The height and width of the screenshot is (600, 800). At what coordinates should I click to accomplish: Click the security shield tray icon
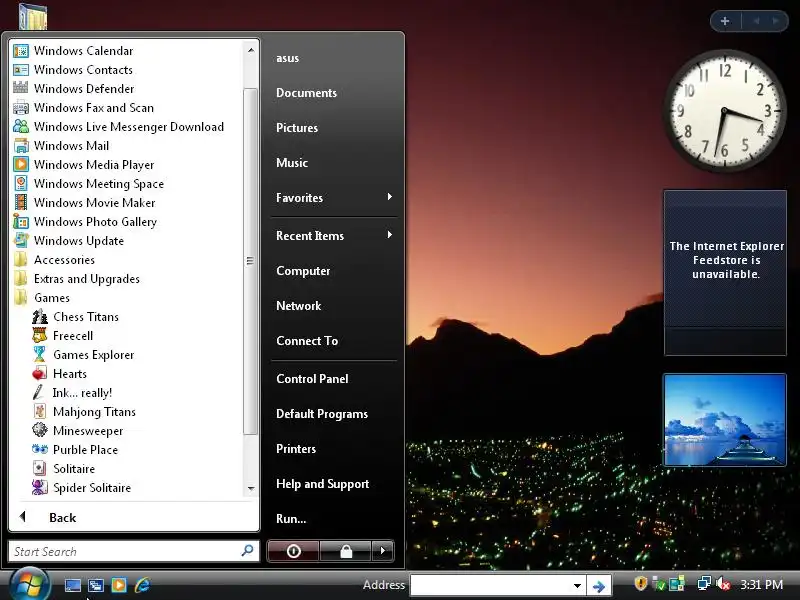click(641, 584)
